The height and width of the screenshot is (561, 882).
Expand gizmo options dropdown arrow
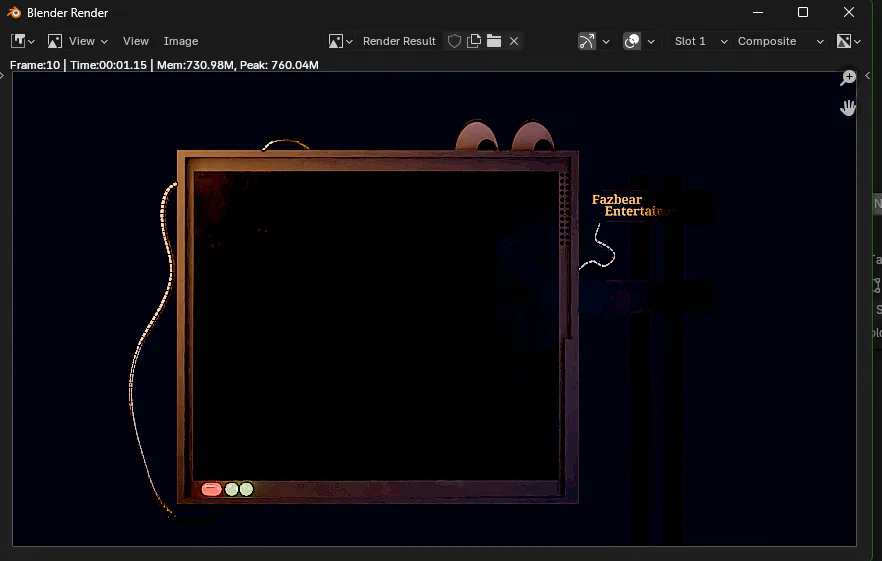click(606, 41)
